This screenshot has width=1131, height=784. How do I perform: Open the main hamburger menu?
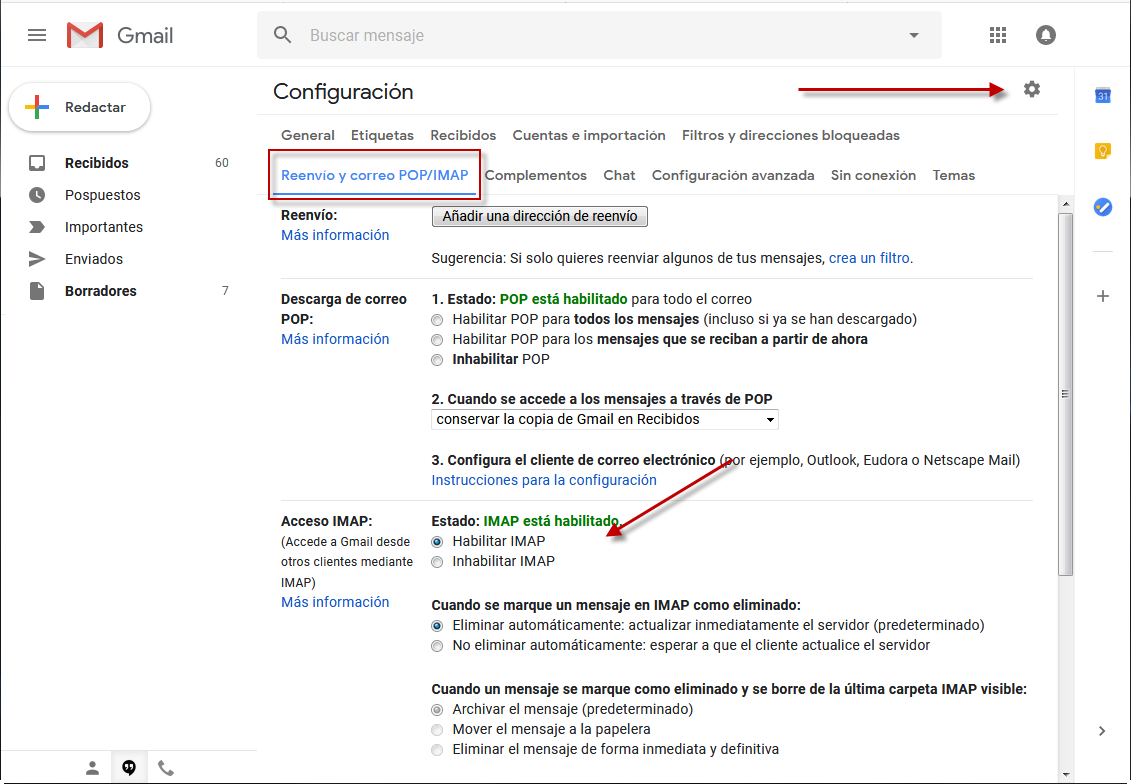(x=37, y=35)
